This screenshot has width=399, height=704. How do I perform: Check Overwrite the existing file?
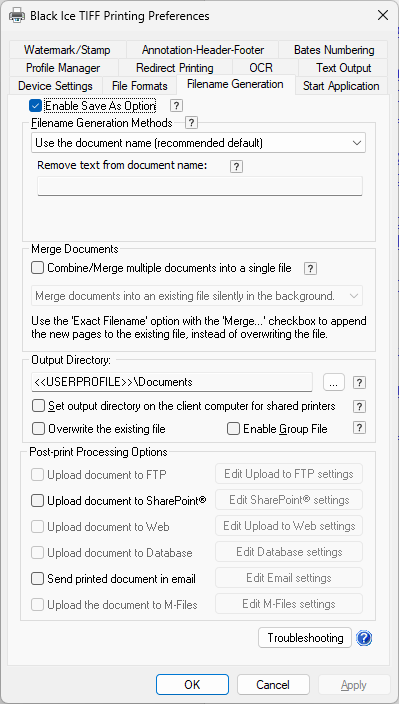point(39,429)
